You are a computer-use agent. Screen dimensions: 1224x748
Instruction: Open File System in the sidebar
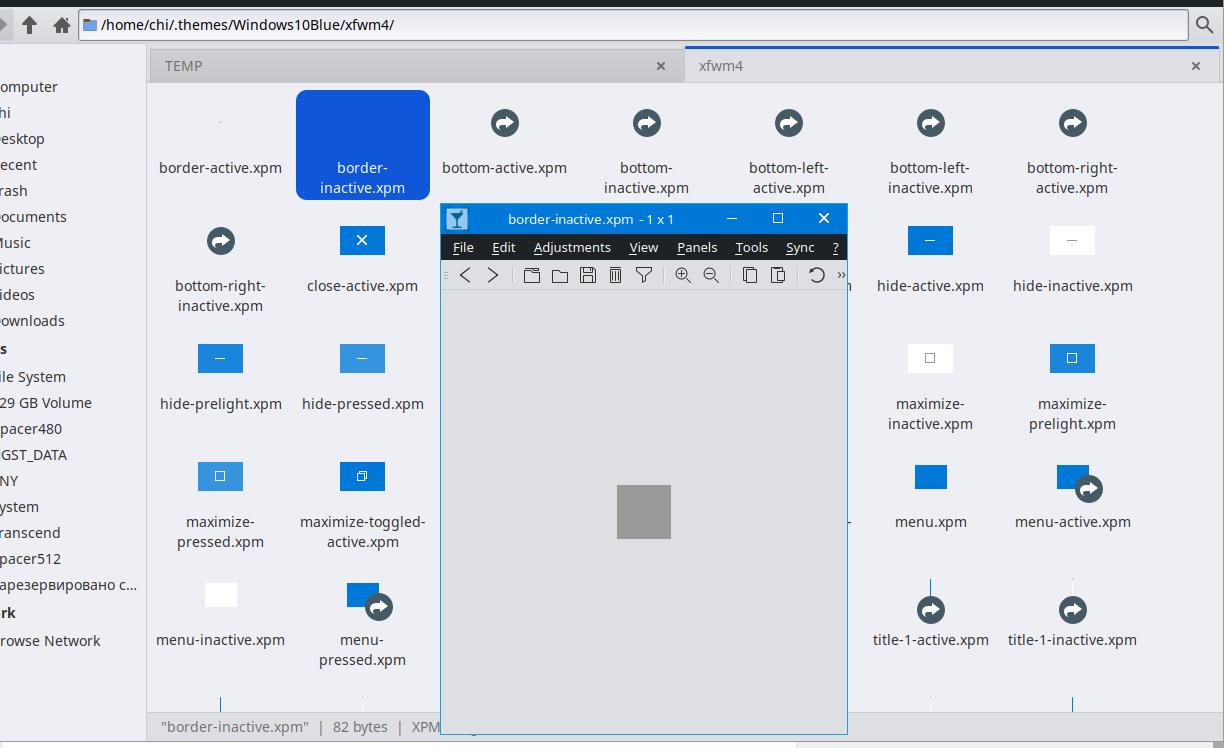tap(32, 377)
